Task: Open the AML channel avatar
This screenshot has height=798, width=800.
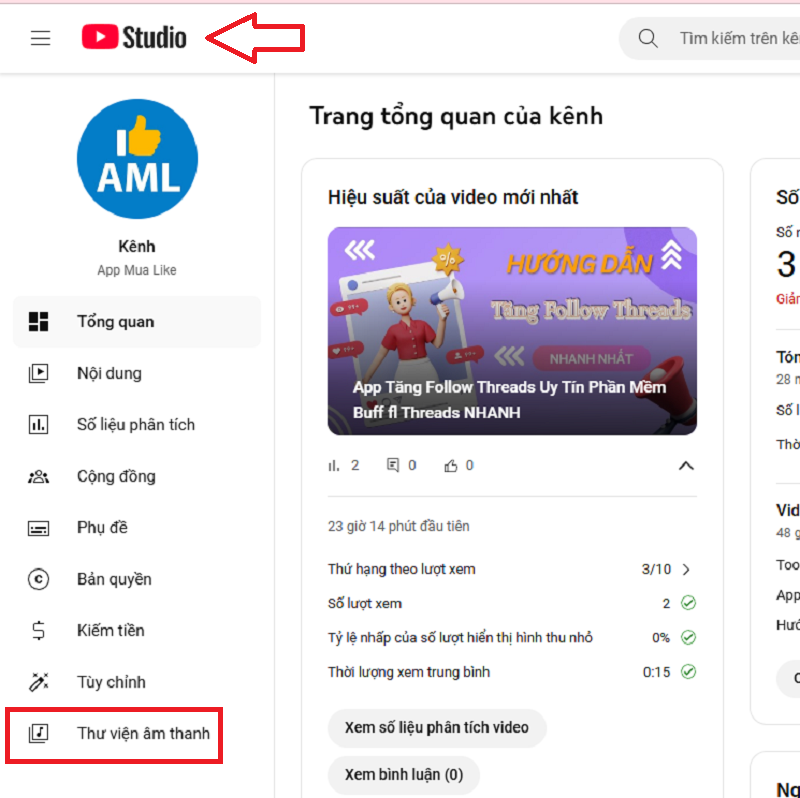Action: tap(137, 159)
